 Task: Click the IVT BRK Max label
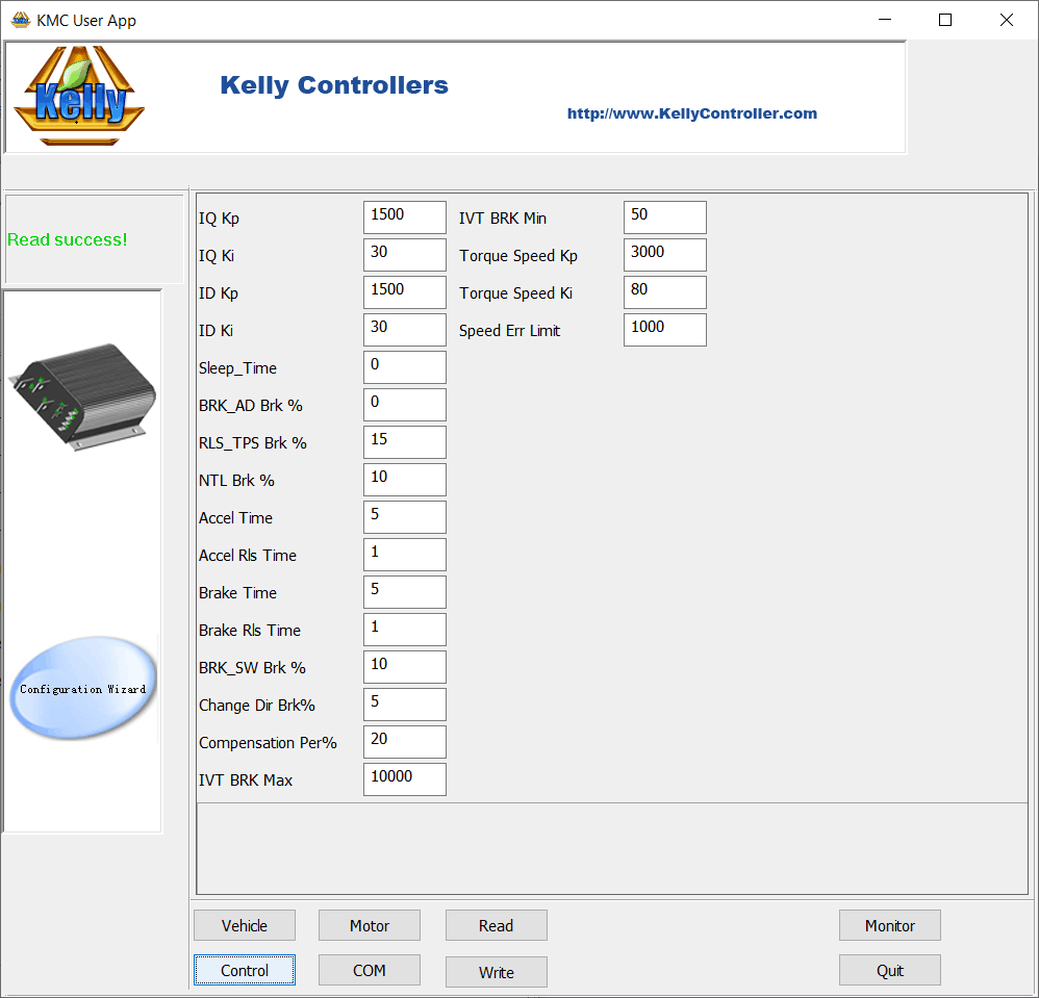pos(246,781)
